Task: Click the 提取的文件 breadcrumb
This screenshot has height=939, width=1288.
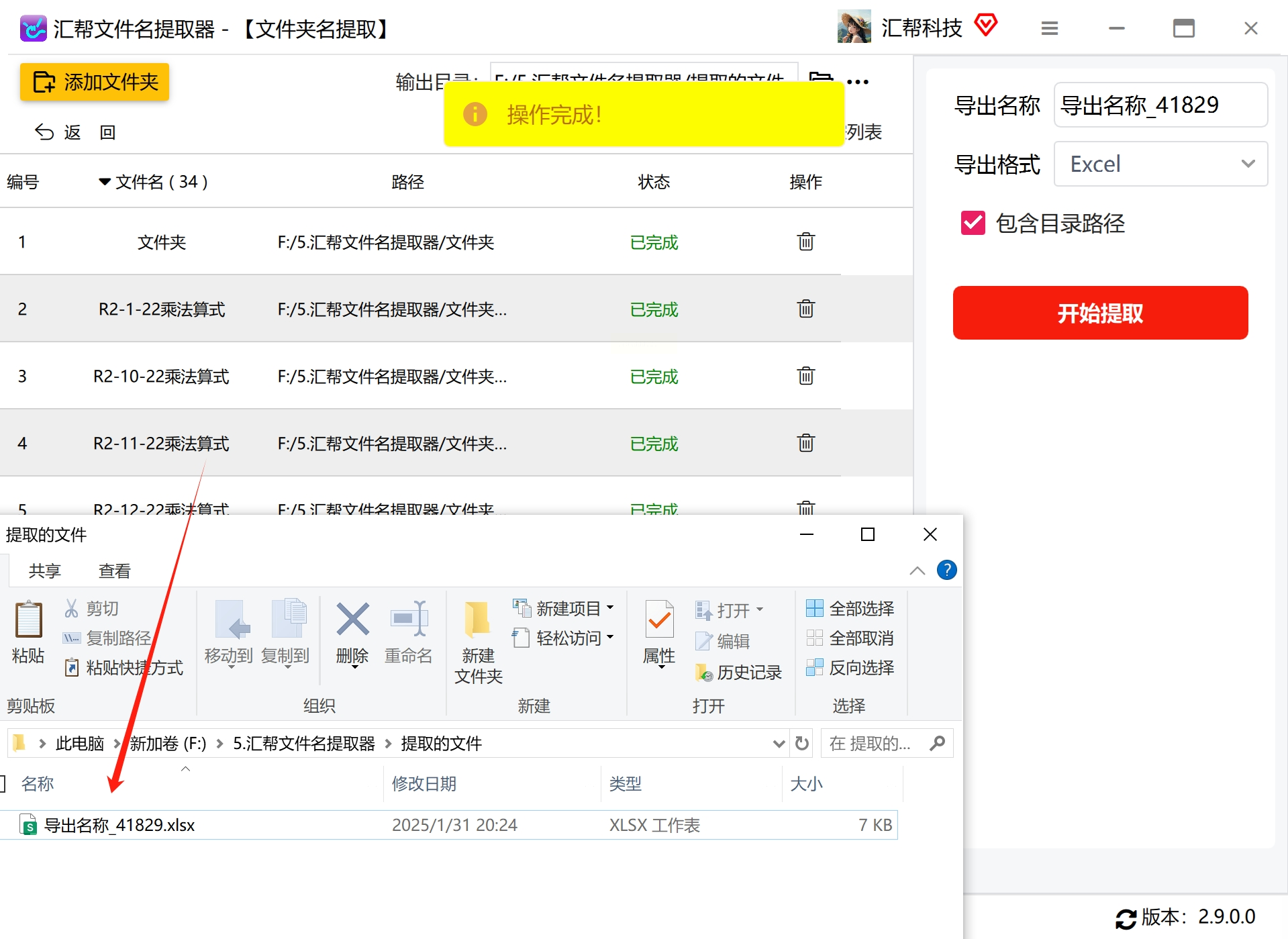Action: [442, 744]
